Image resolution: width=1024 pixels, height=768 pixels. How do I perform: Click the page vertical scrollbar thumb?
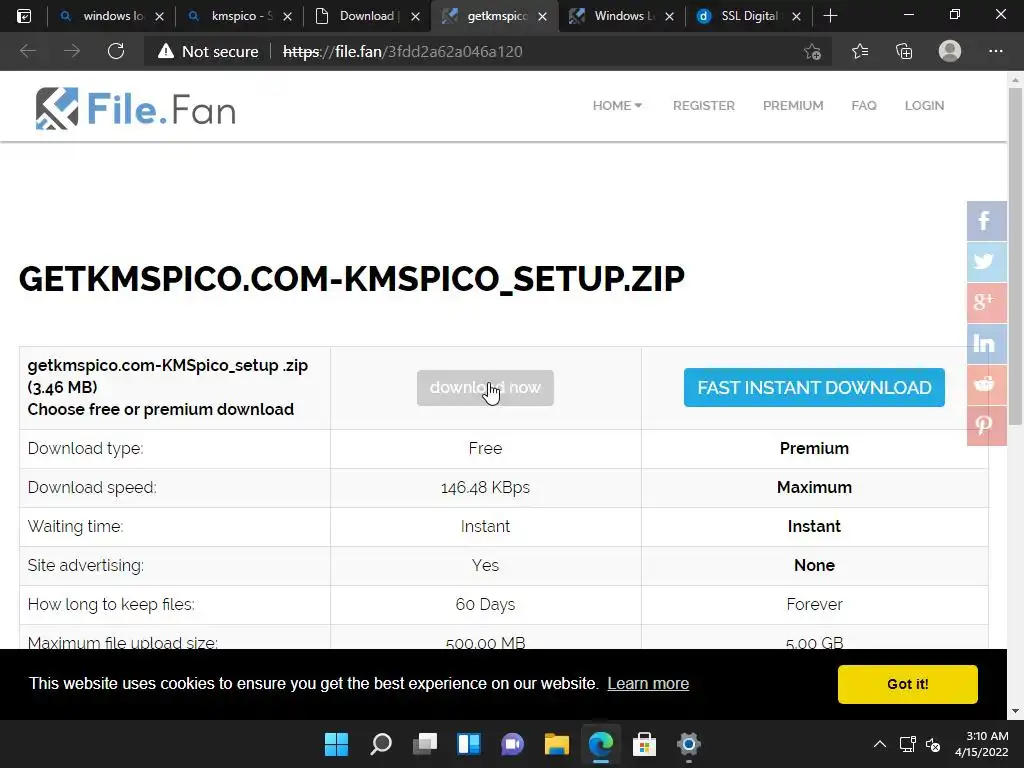[x=1015, y=256]
